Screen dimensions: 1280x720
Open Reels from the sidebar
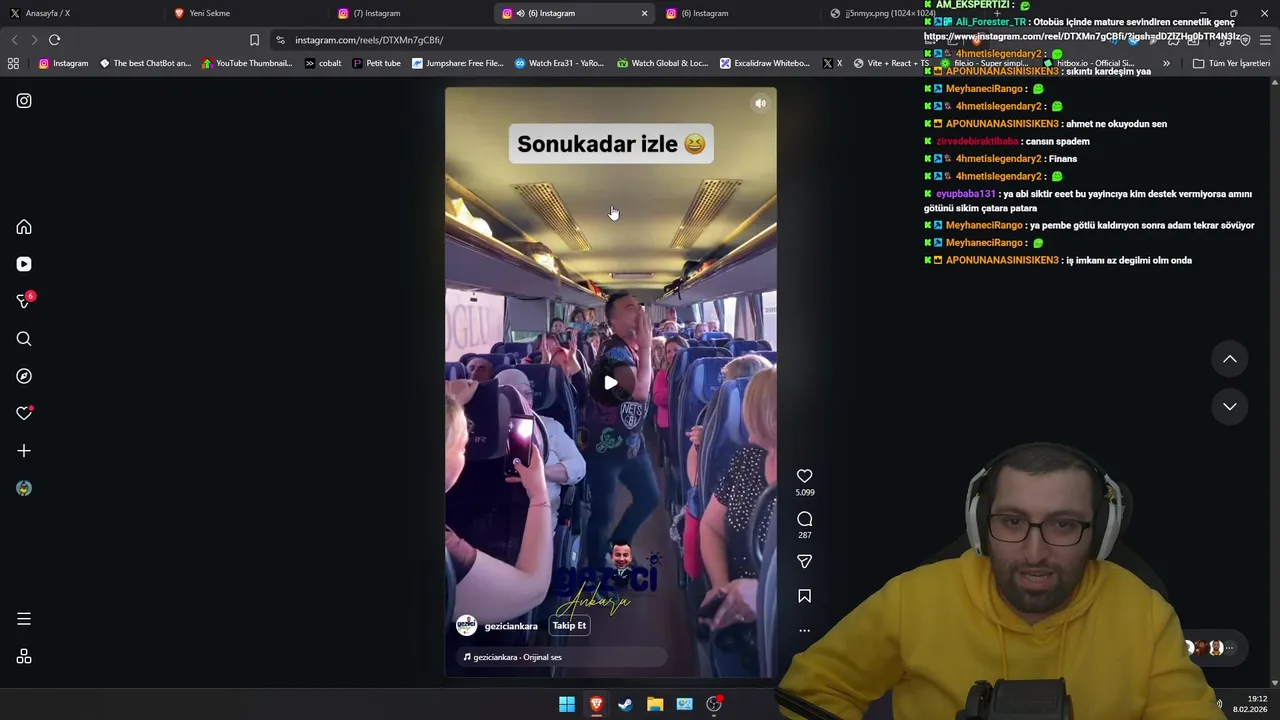(x=24, y=264)
